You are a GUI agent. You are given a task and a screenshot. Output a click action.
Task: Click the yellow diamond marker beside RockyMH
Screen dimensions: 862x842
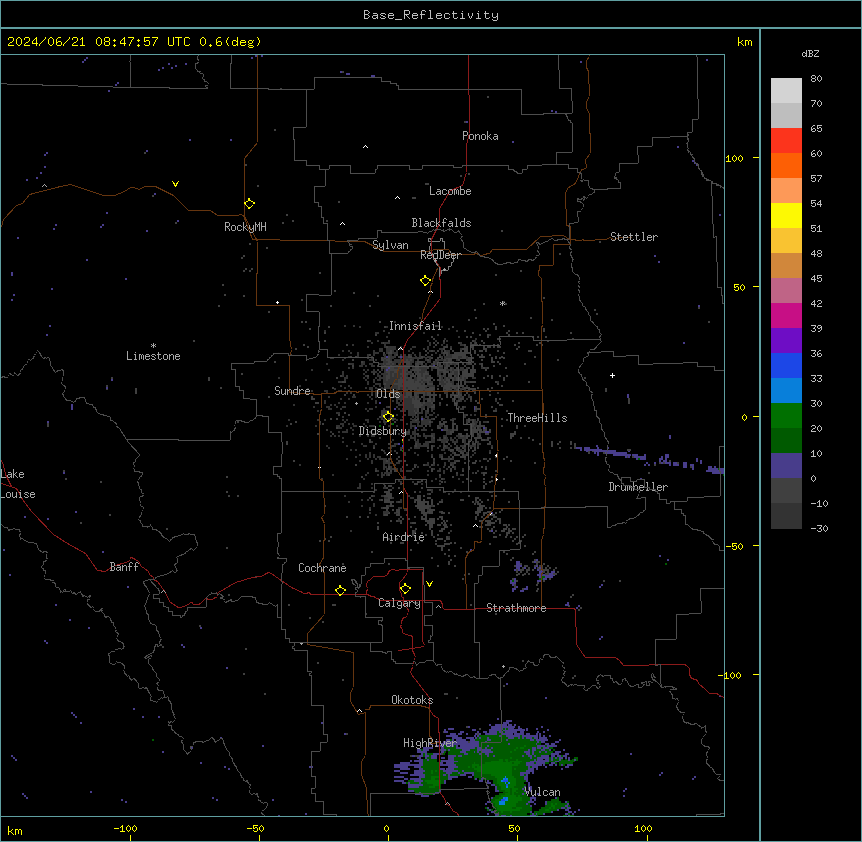click(249, 204)
